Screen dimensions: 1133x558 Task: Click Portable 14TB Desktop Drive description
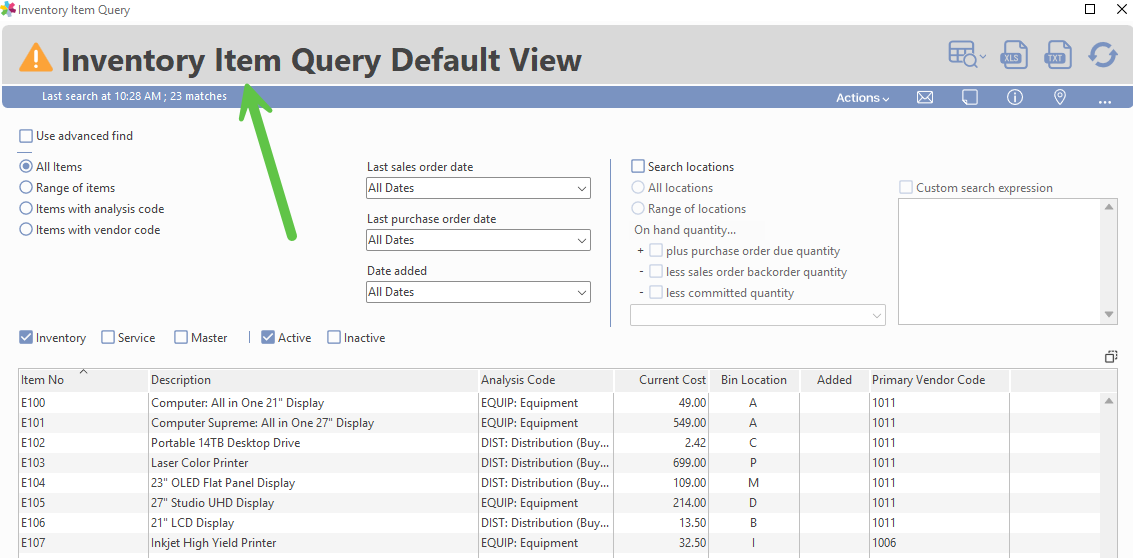(x=225, y=443)
